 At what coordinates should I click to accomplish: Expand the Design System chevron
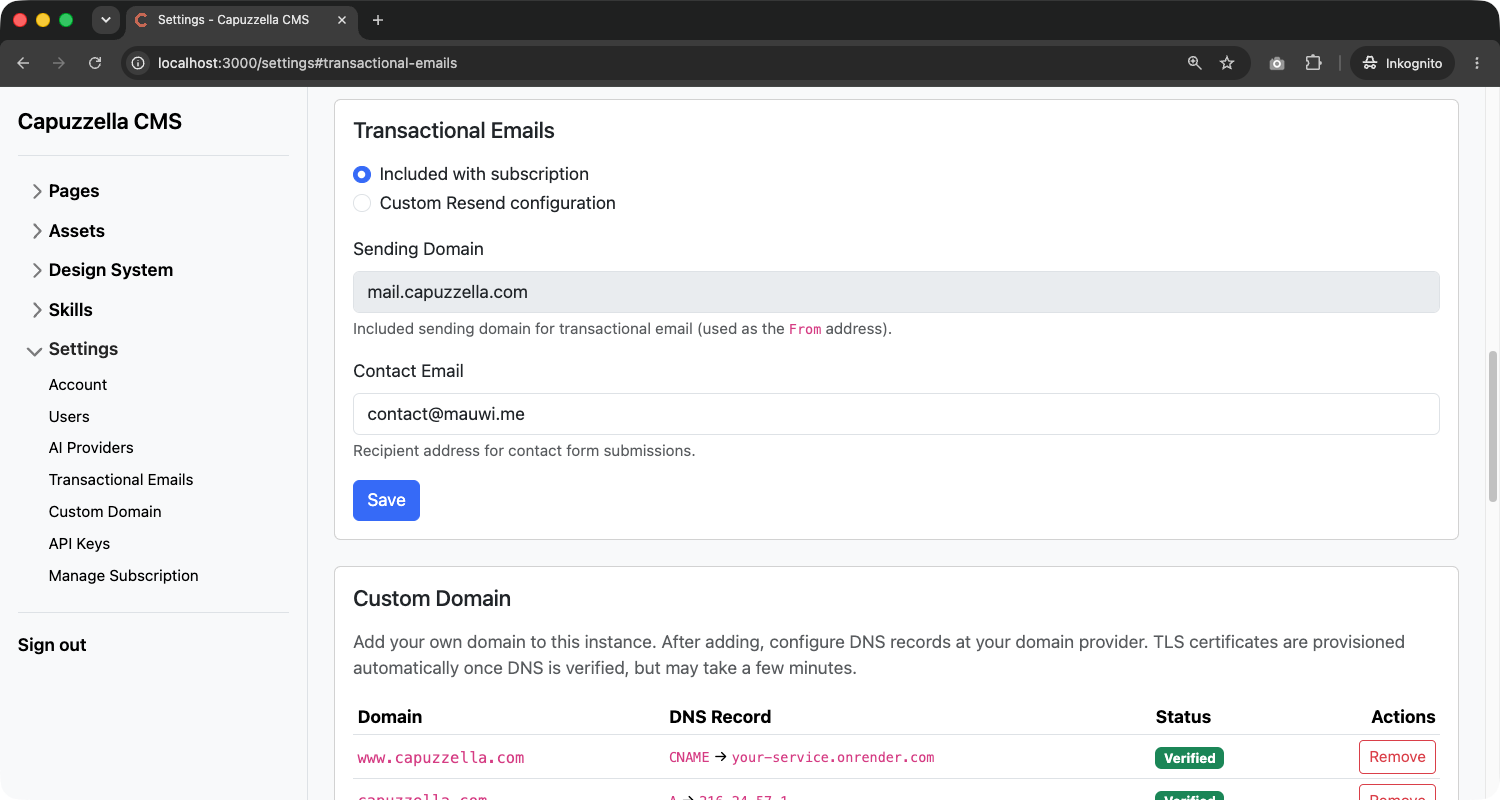point(37,270)
